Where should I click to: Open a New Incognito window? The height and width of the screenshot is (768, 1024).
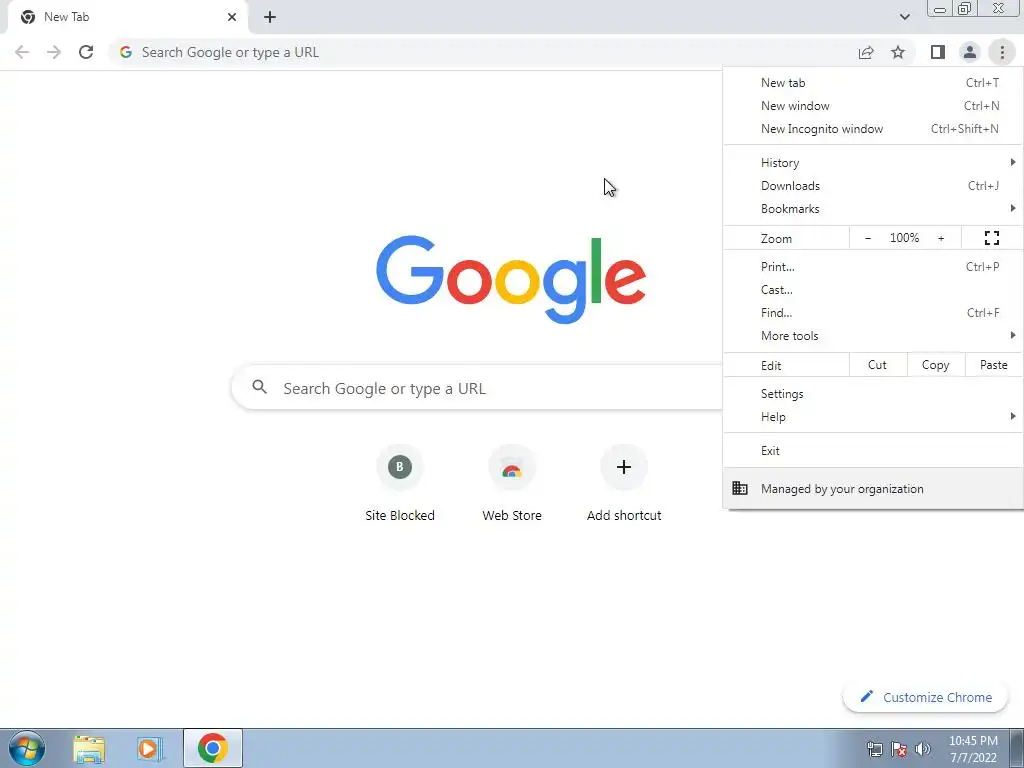[x=873, y=129]
